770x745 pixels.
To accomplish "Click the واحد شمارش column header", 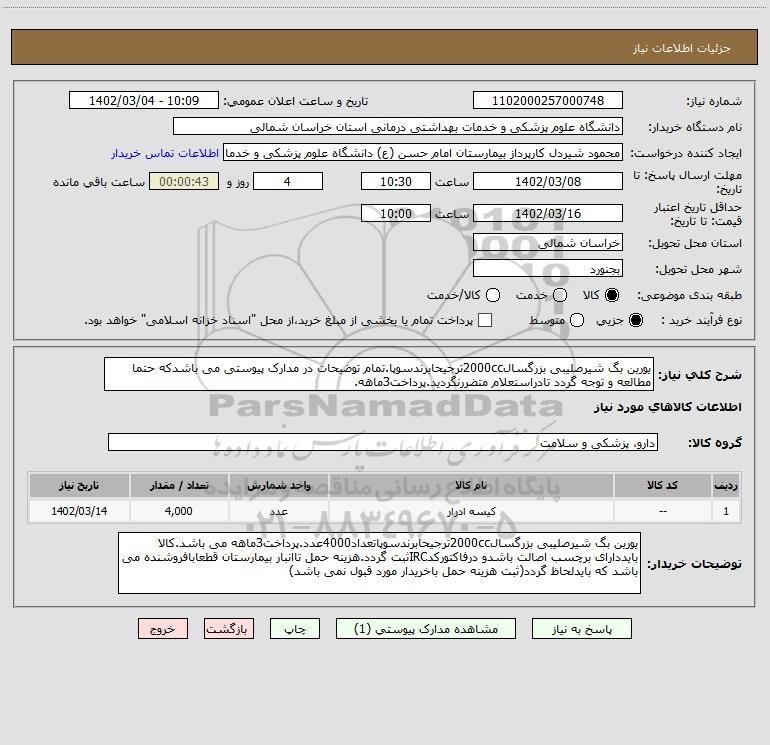I will (x=278, y=485).
